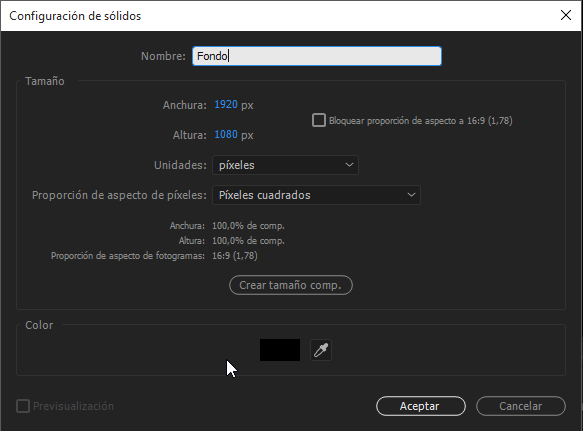Select the Altura value 1080

[x=226, y=134]
